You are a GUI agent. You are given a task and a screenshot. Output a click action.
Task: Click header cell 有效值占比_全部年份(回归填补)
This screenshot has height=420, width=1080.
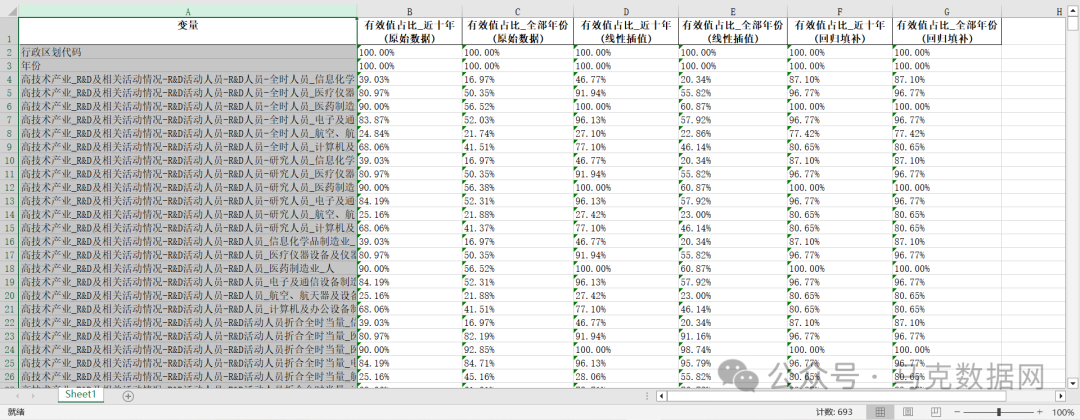tap(947, 31)
